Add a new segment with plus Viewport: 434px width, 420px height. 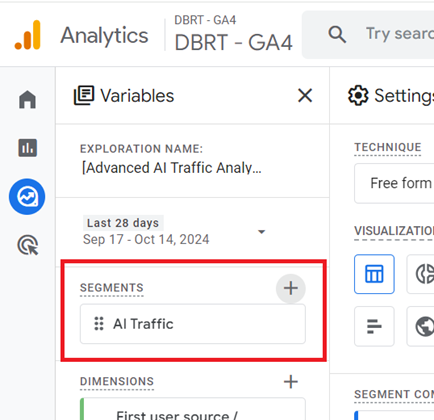pyautogui.click(x=291, y=288)
